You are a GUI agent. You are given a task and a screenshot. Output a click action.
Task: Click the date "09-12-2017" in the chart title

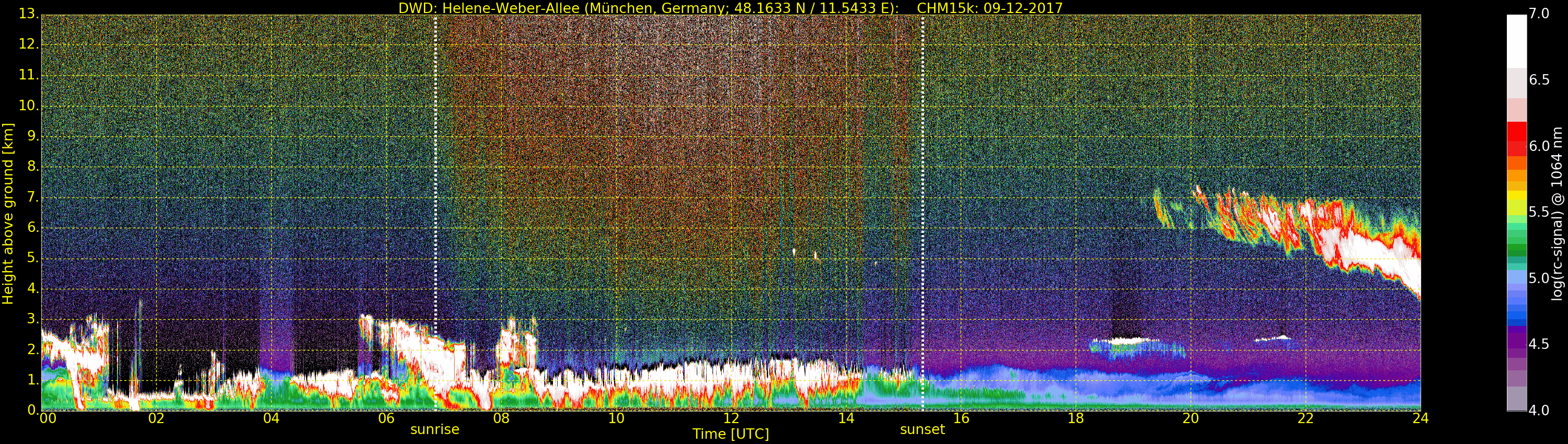[1023, 8]
